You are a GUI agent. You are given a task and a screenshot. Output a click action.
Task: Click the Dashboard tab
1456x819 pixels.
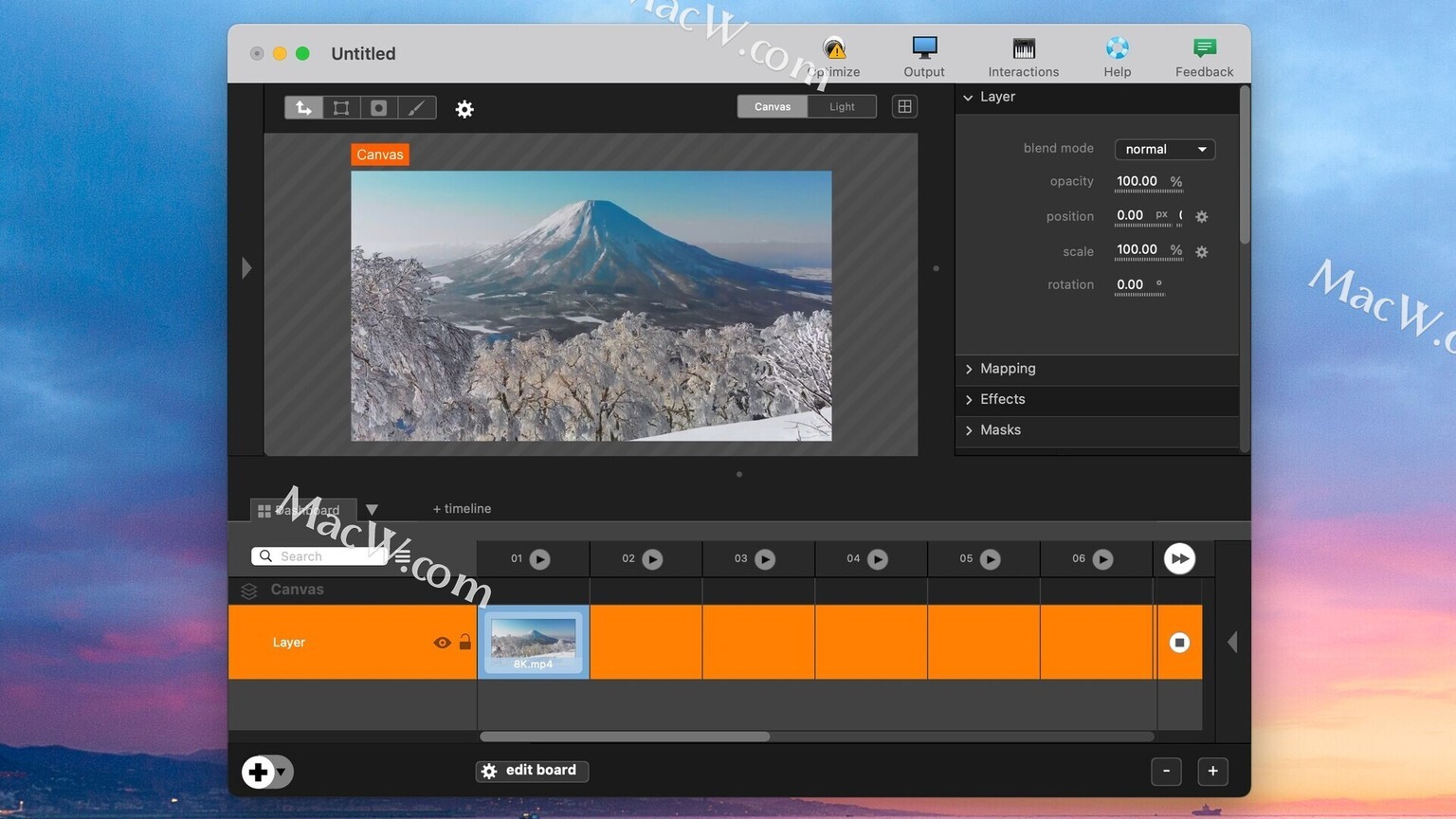click(301, 510)
